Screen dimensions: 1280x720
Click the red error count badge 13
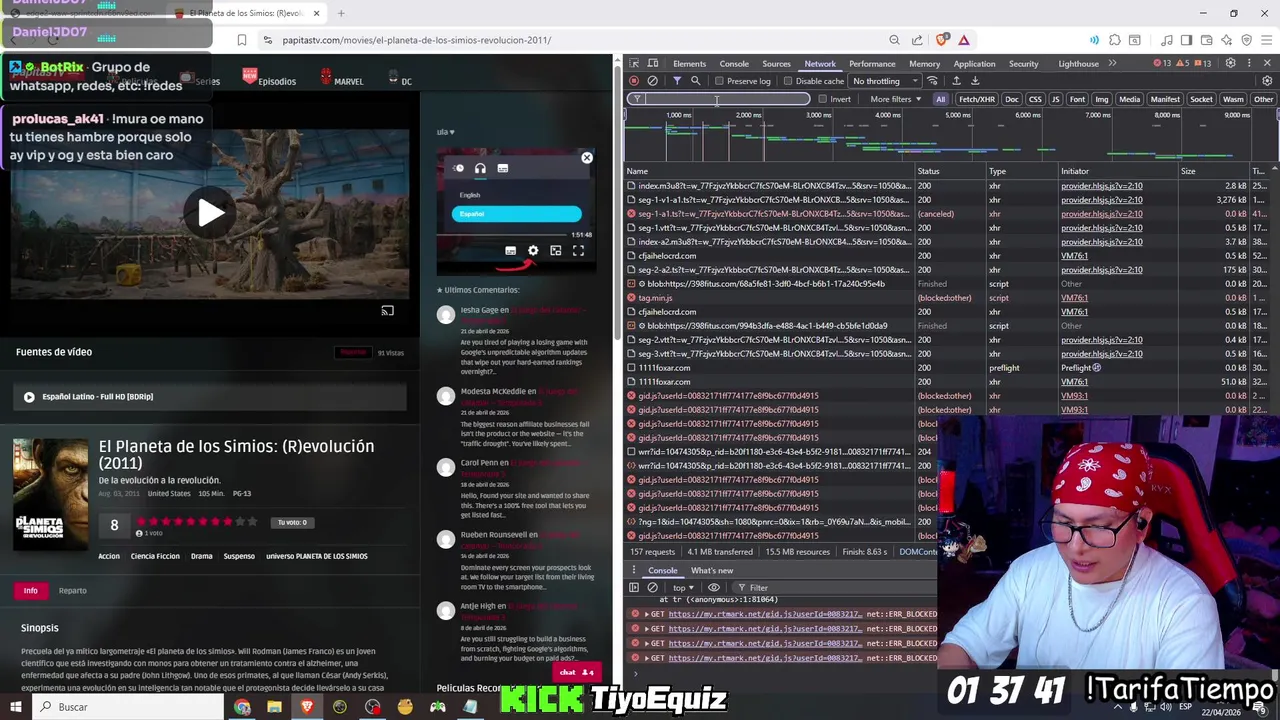click(x=1163, y=63)
